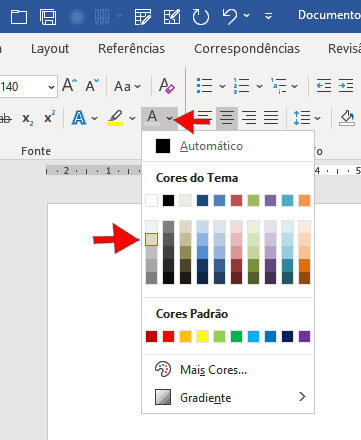Screen dimensions: 361x440
Task: Expand the Multilevel List dropdown arrow
Action: click(294, 86)
